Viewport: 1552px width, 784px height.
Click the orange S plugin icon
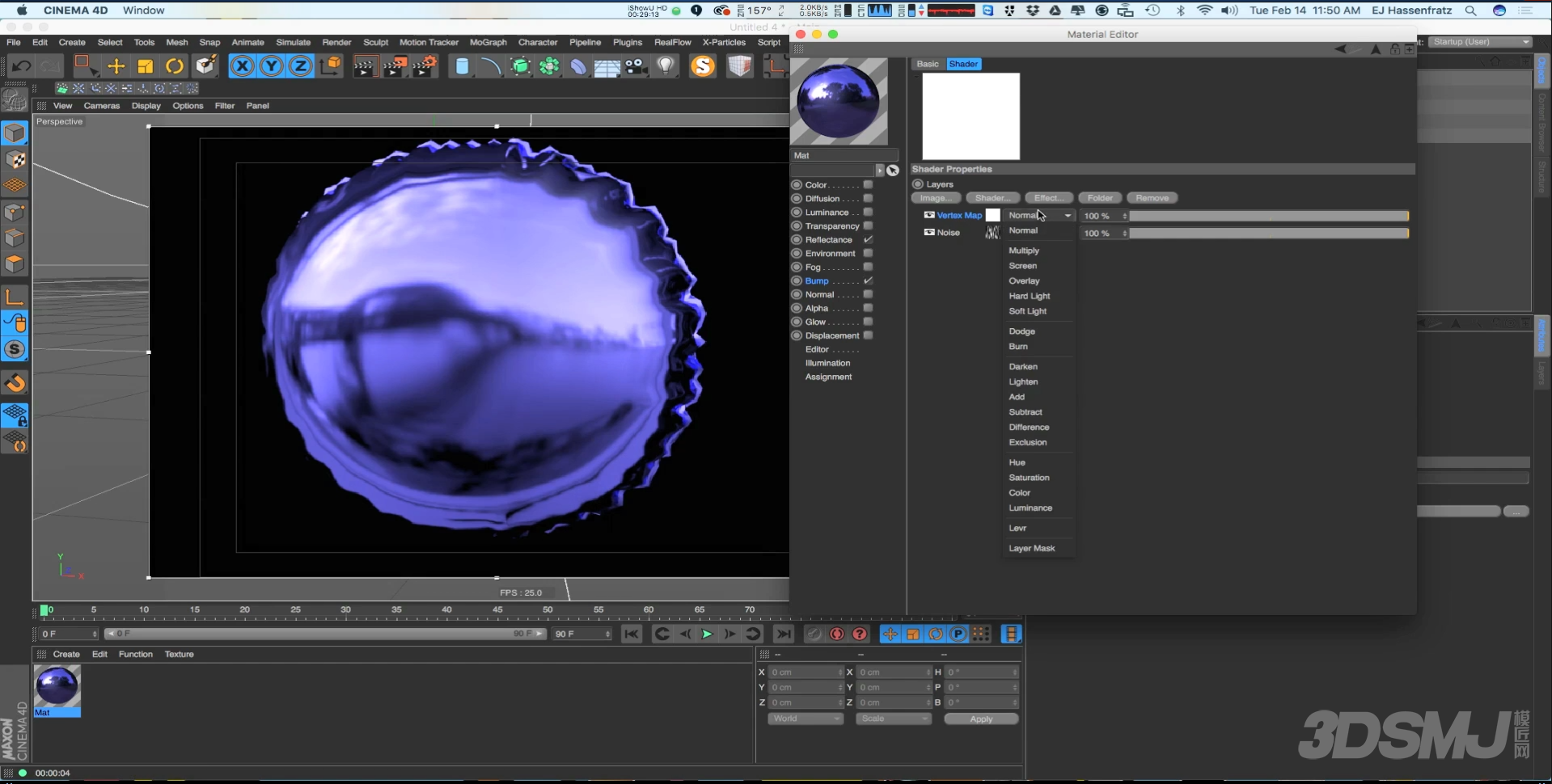[703, 66]
